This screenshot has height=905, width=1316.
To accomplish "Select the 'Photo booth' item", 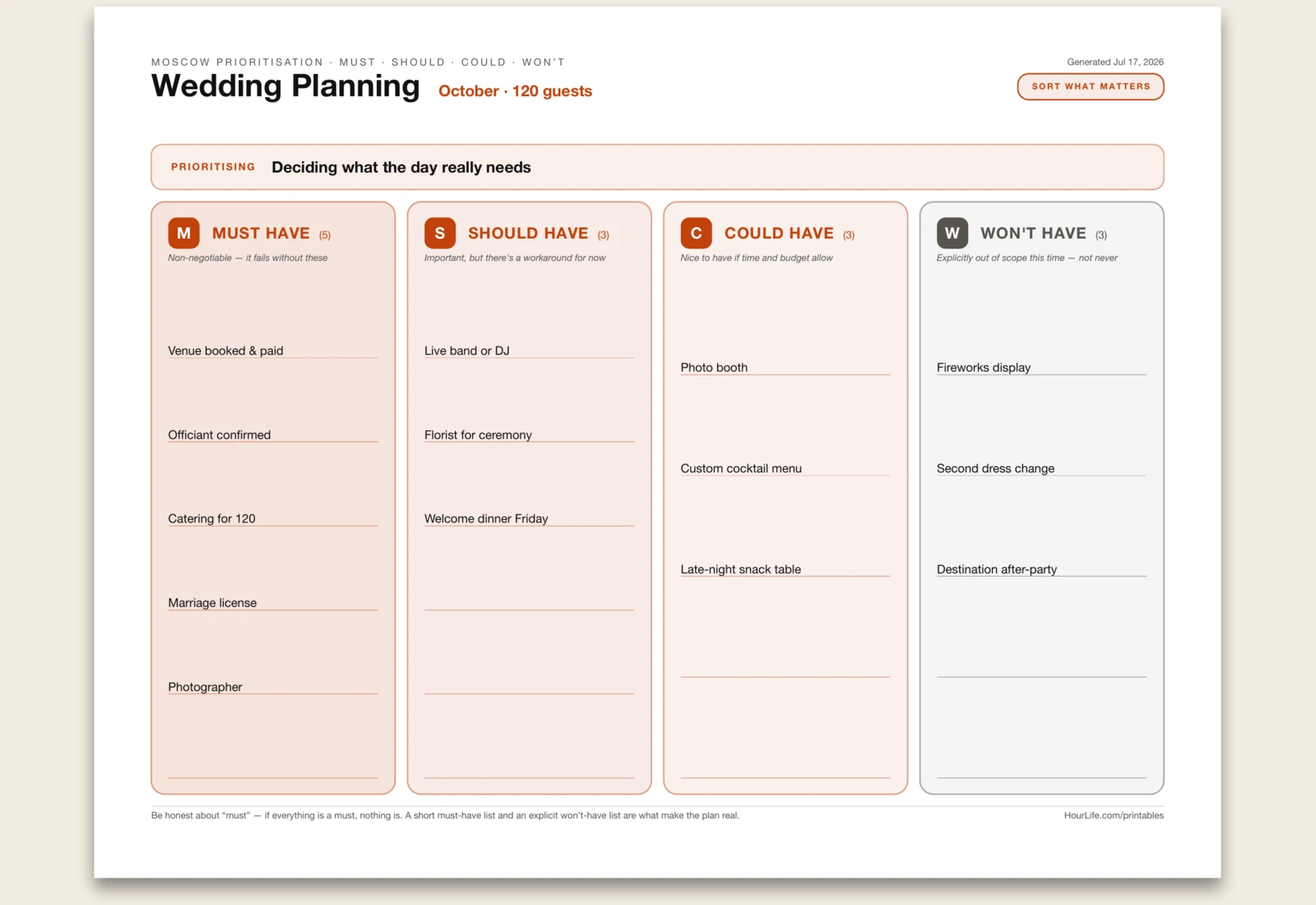I will (714, 368).
